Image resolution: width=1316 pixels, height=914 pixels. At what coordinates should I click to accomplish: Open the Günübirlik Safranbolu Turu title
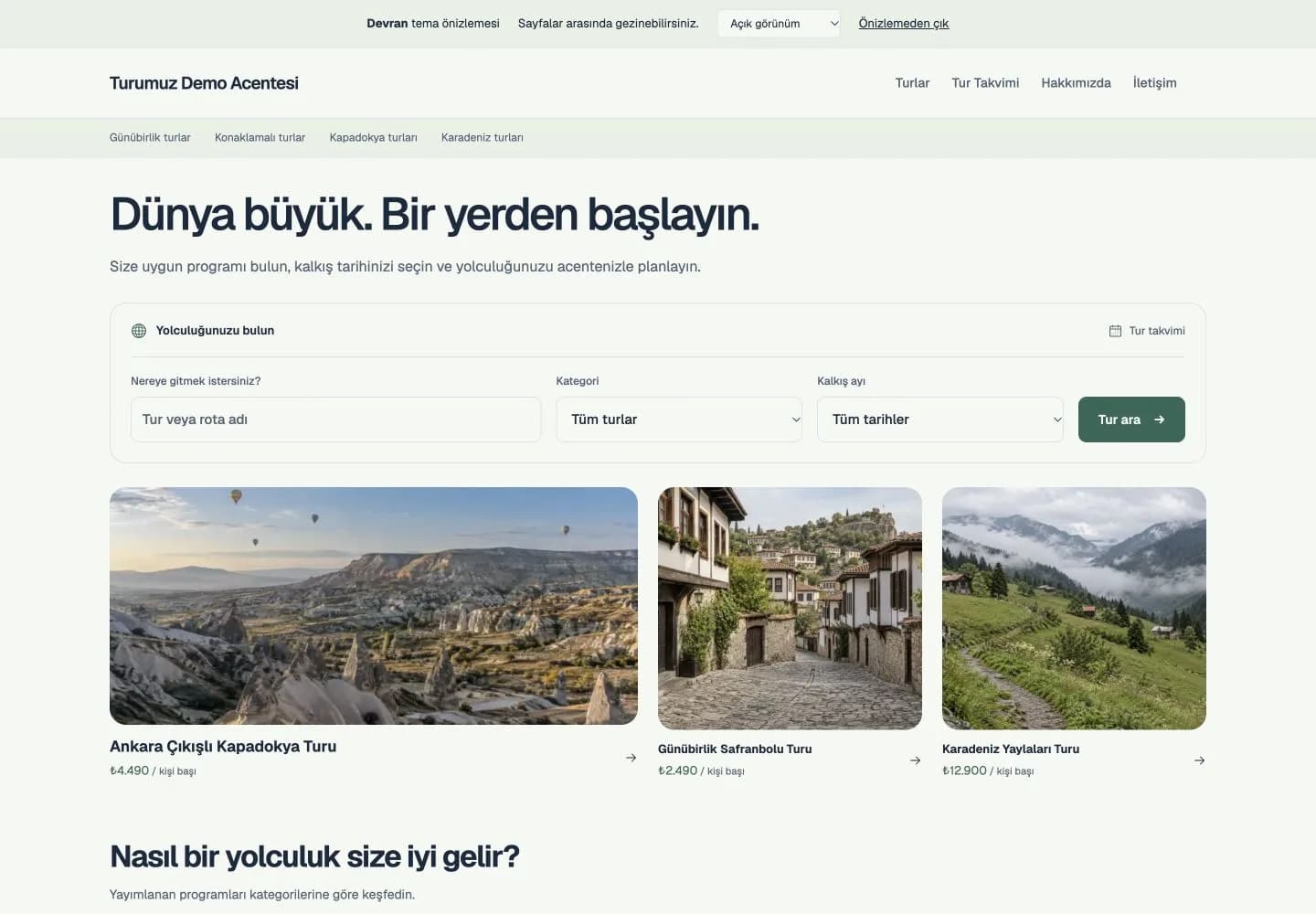(735, 749)
